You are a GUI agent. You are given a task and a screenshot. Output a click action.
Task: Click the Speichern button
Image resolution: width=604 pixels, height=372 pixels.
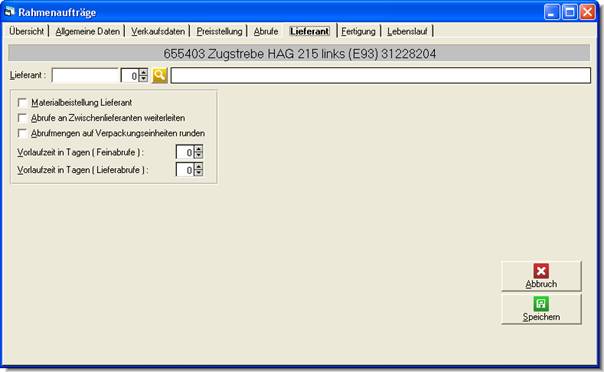(541, 309)
